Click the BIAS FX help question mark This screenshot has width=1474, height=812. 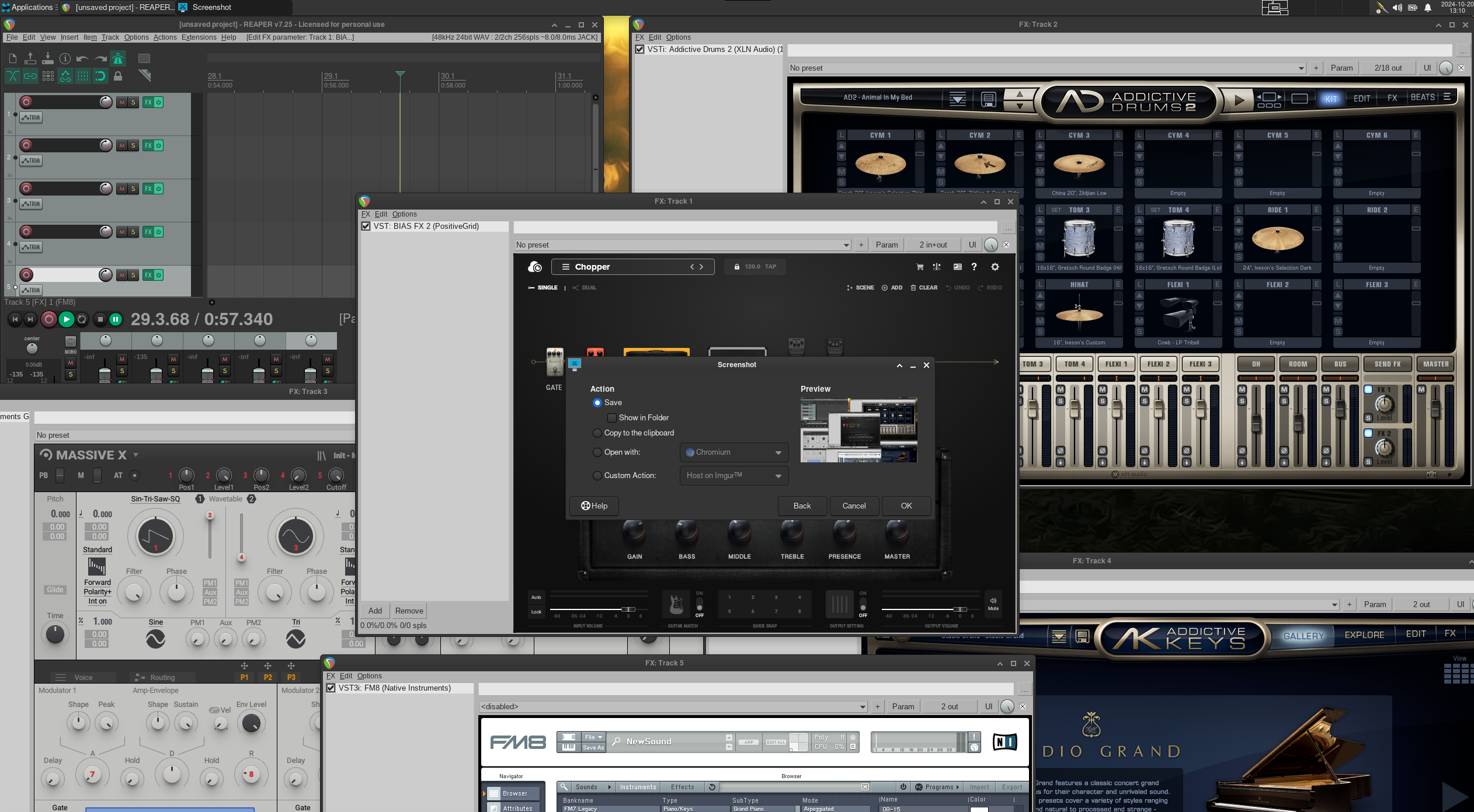click(974, 267)
